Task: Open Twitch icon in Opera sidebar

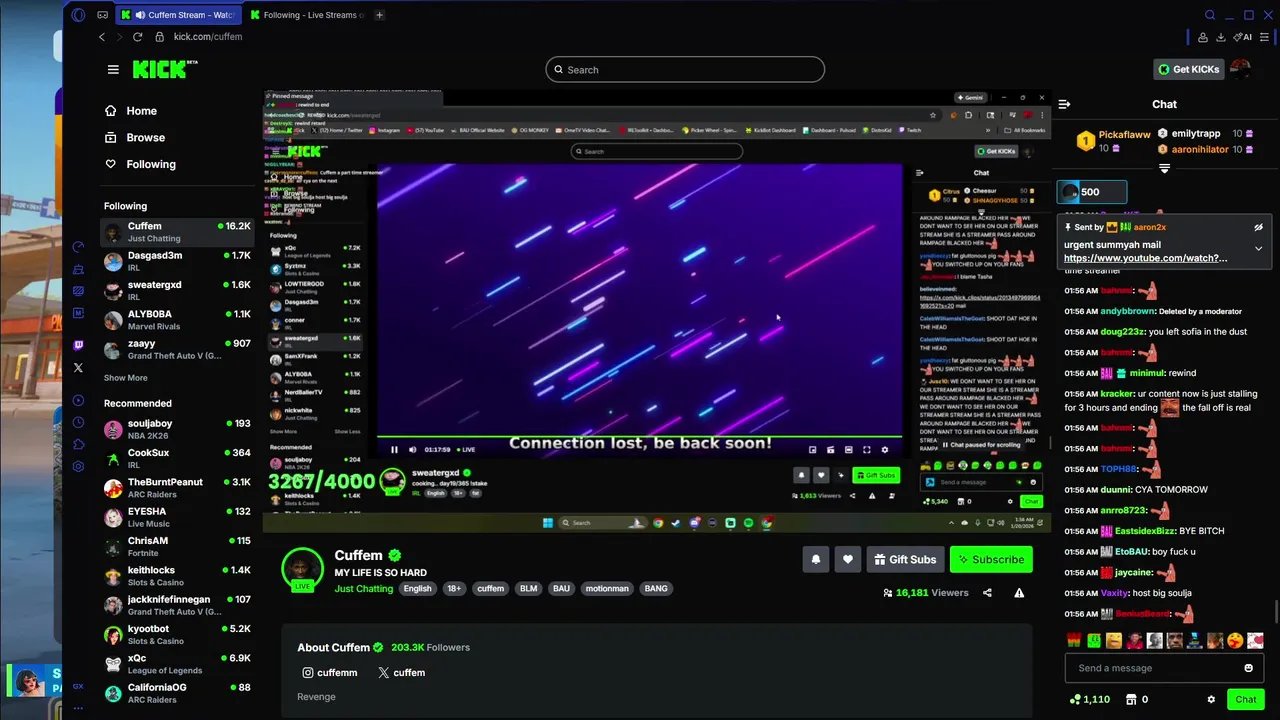Action: [79, 345]
